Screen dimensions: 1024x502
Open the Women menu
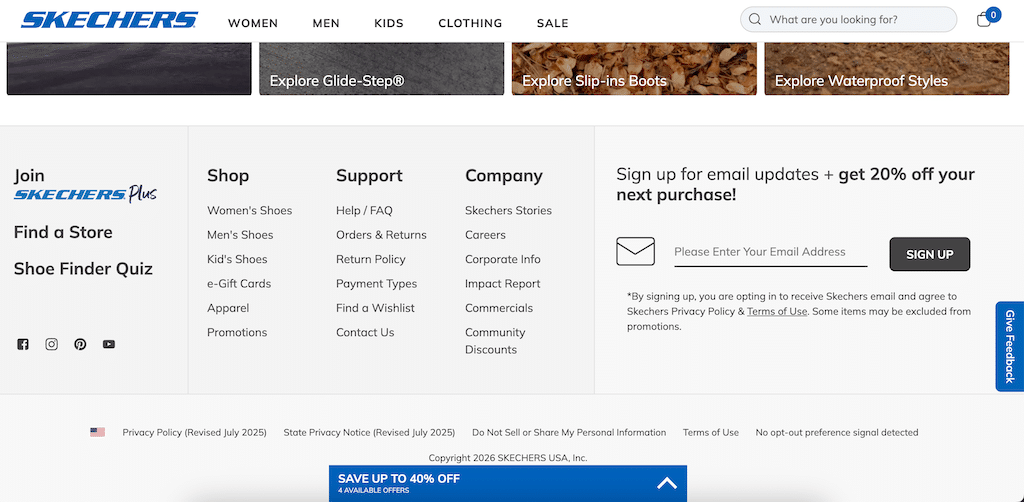[253, 23]
